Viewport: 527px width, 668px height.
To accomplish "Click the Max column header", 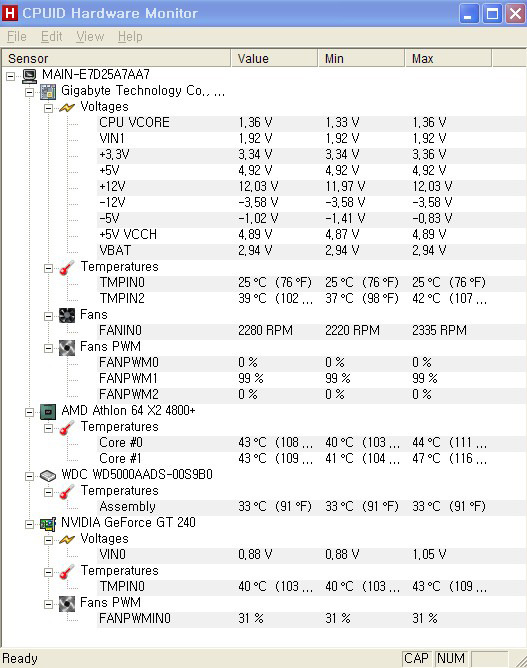I will [449, 58].
